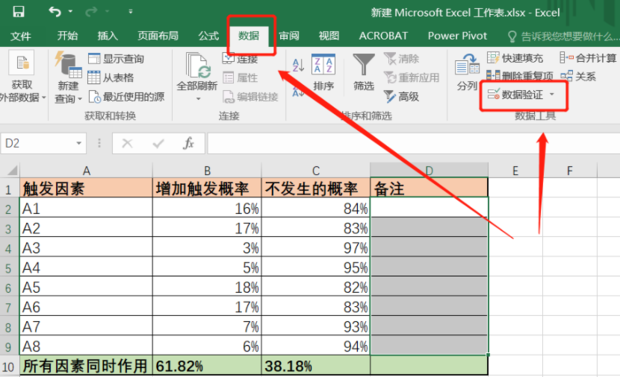This screenshot has width=620, height=377.
Task: Switch to the 开始 tab
Action: tap(67, 36)
